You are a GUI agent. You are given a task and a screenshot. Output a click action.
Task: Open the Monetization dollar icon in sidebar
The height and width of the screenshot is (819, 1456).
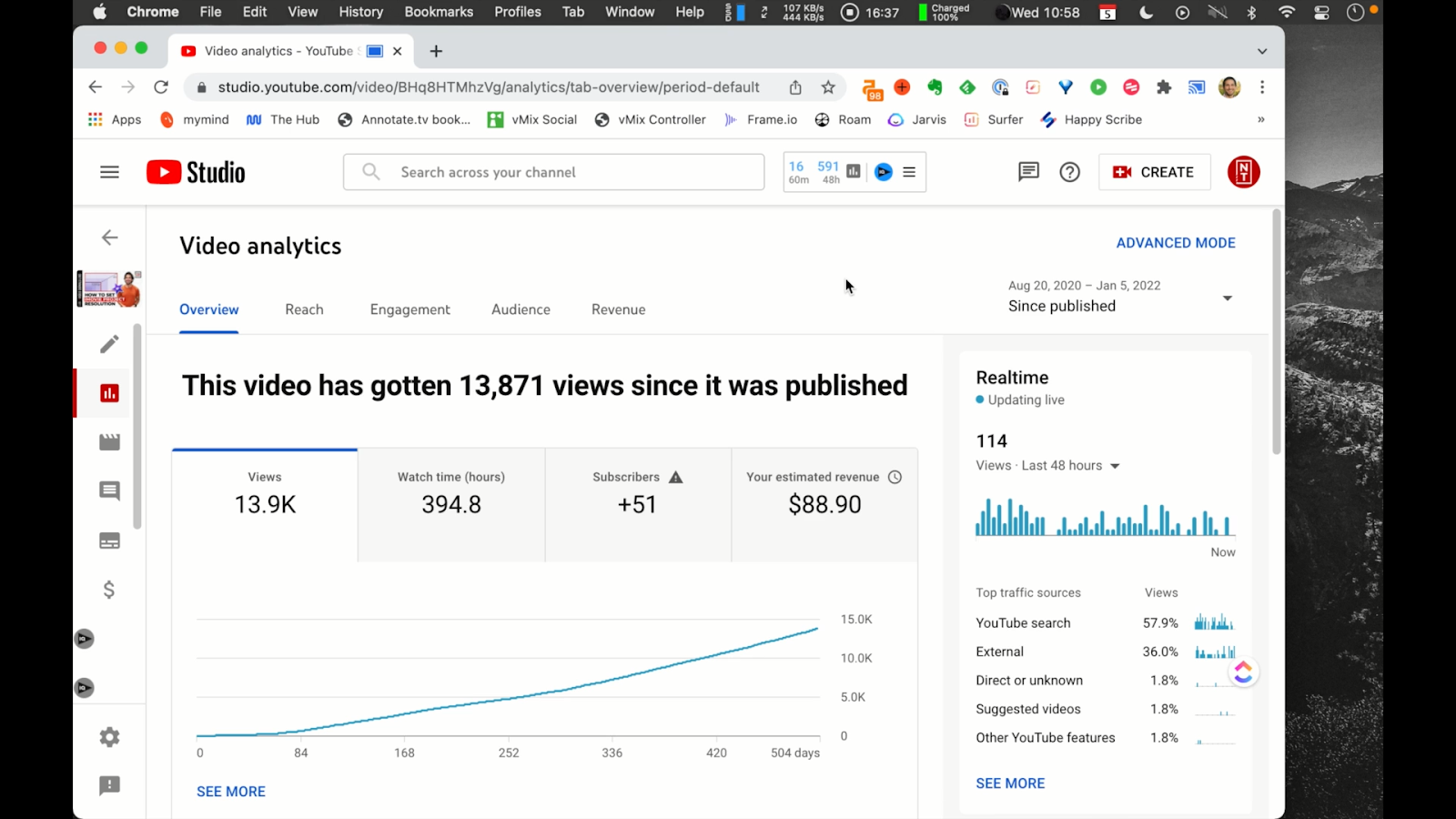tap(109, 590)
